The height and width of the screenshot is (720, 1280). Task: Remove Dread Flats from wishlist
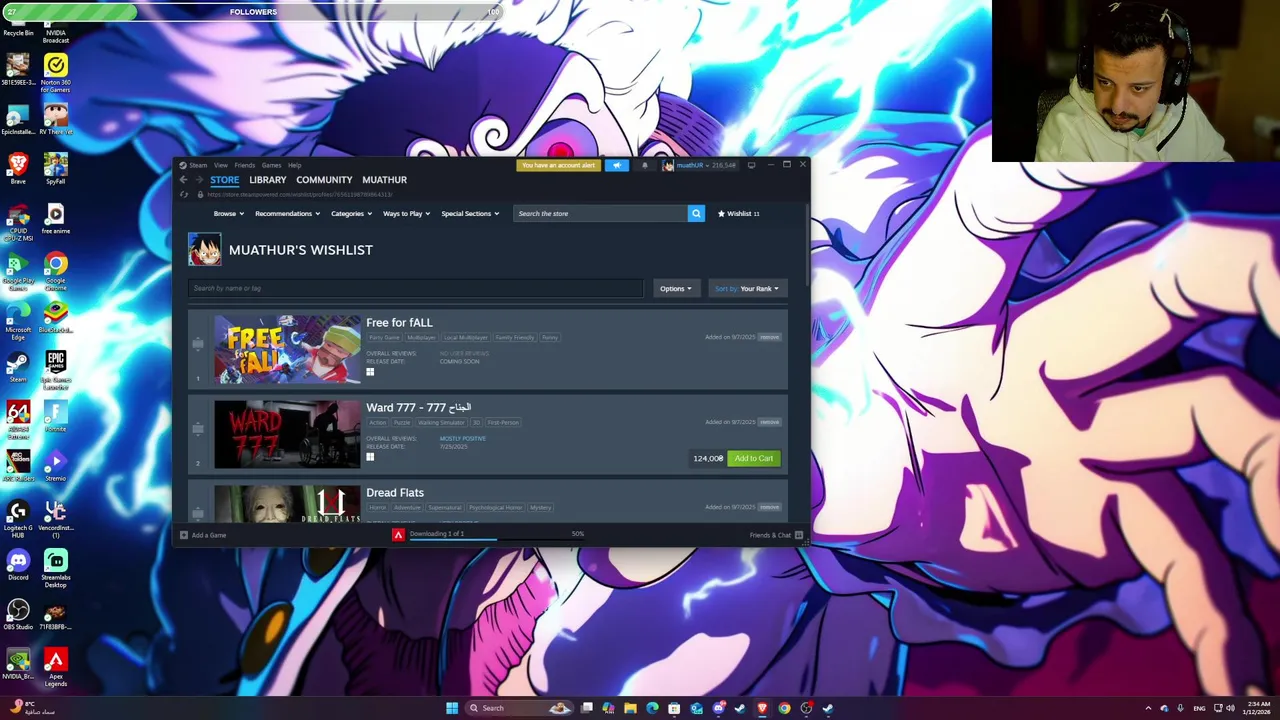pyautogui.click(x=769, y=507)
